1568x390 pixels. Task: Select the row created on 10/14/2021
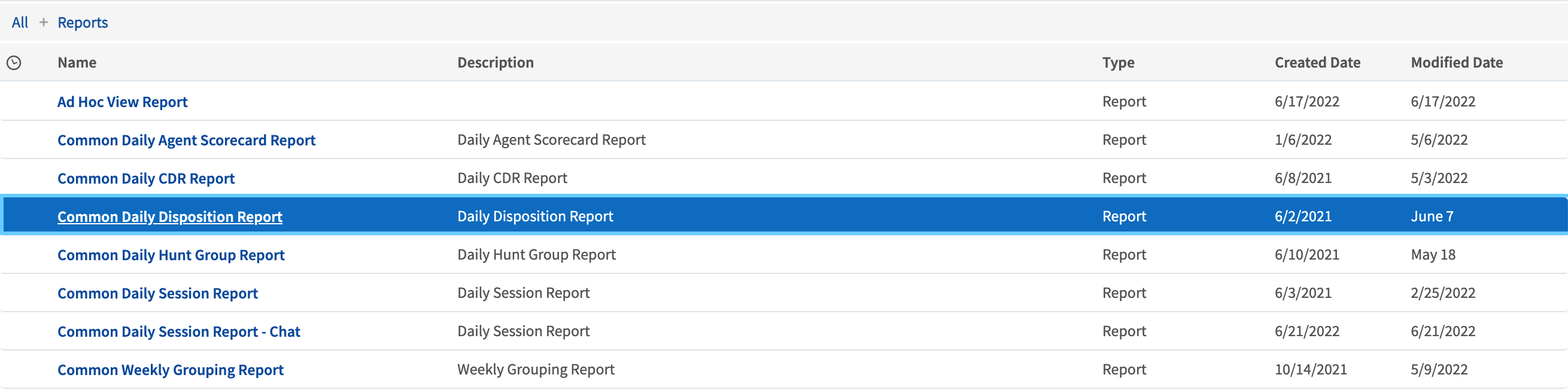pos(1310,370)
